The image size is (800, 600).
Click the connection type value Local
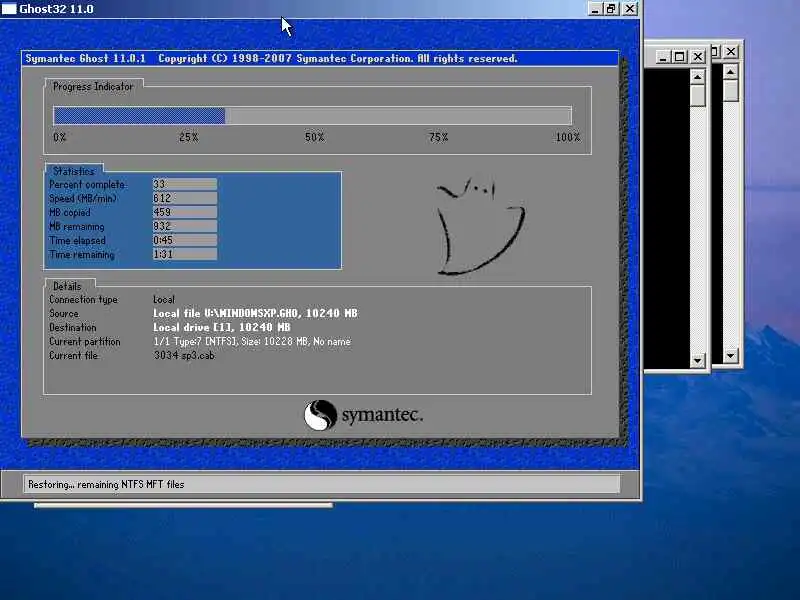click(x=164, y=299)
